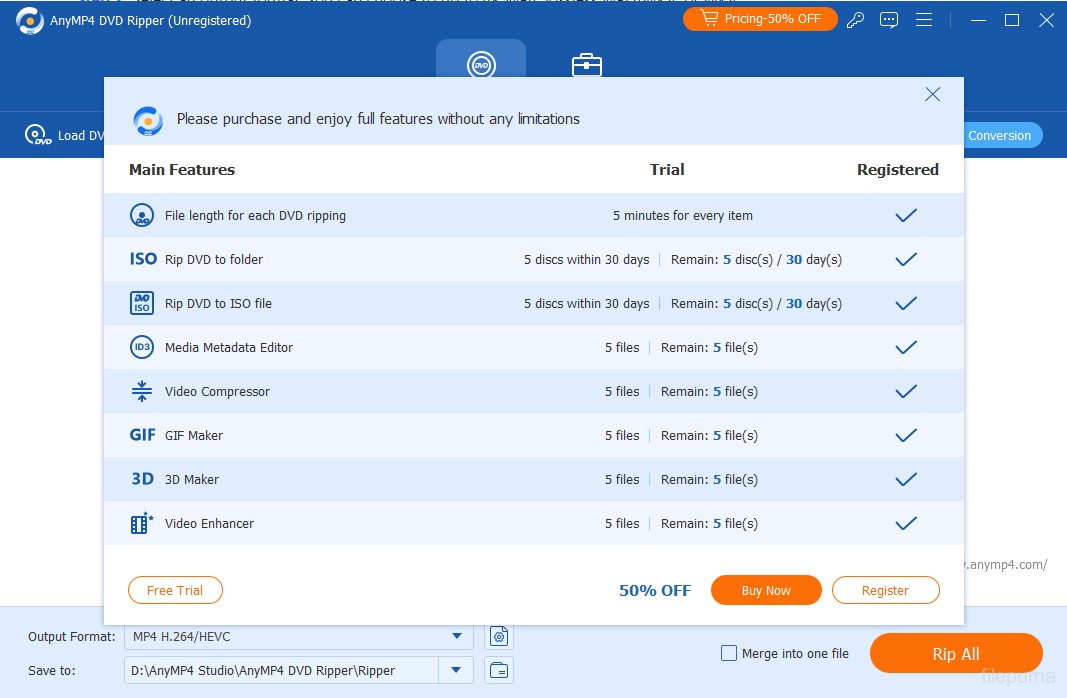
Task: Click the Video Enhancer label
Action: pos(209,523)
